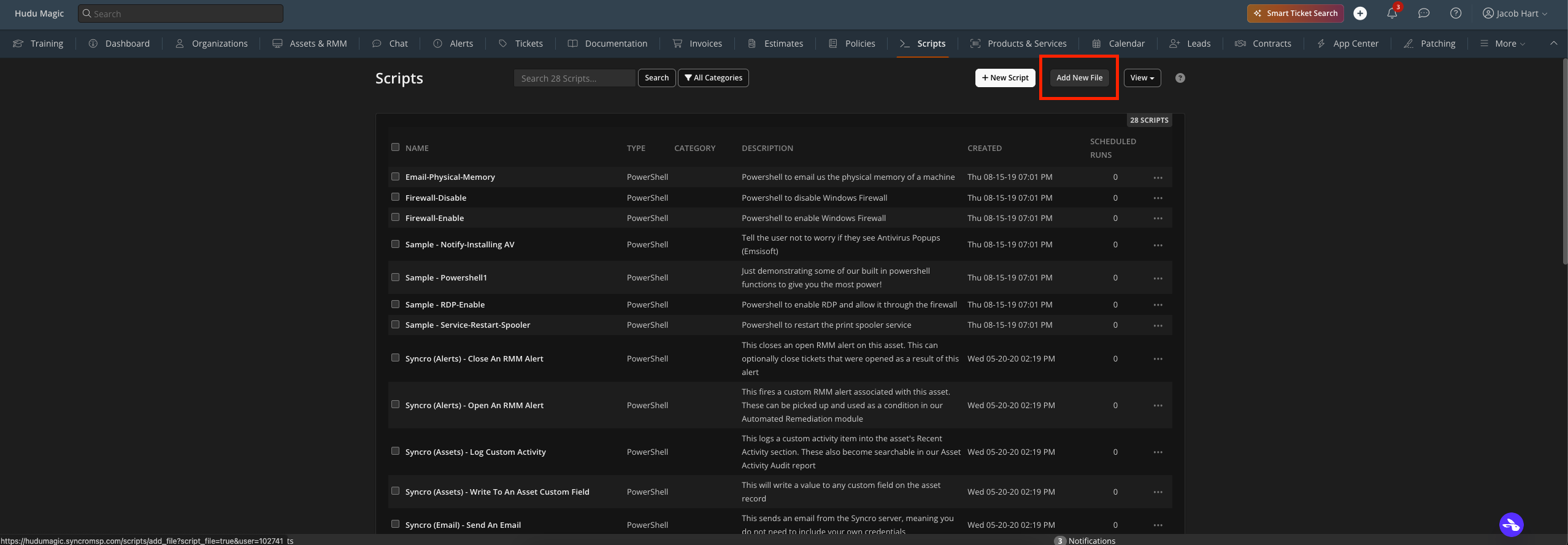
Task: Check the Firewall-Enable script
Action: [395, 217]
